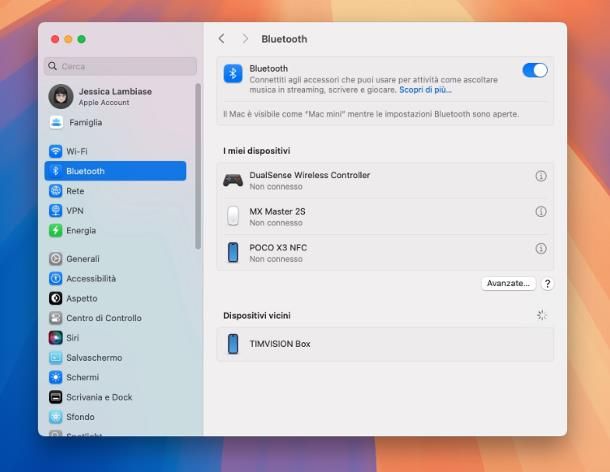Open Generali settings in sidebar
Viewport: 610px width, 472px height.
point(115,259)
